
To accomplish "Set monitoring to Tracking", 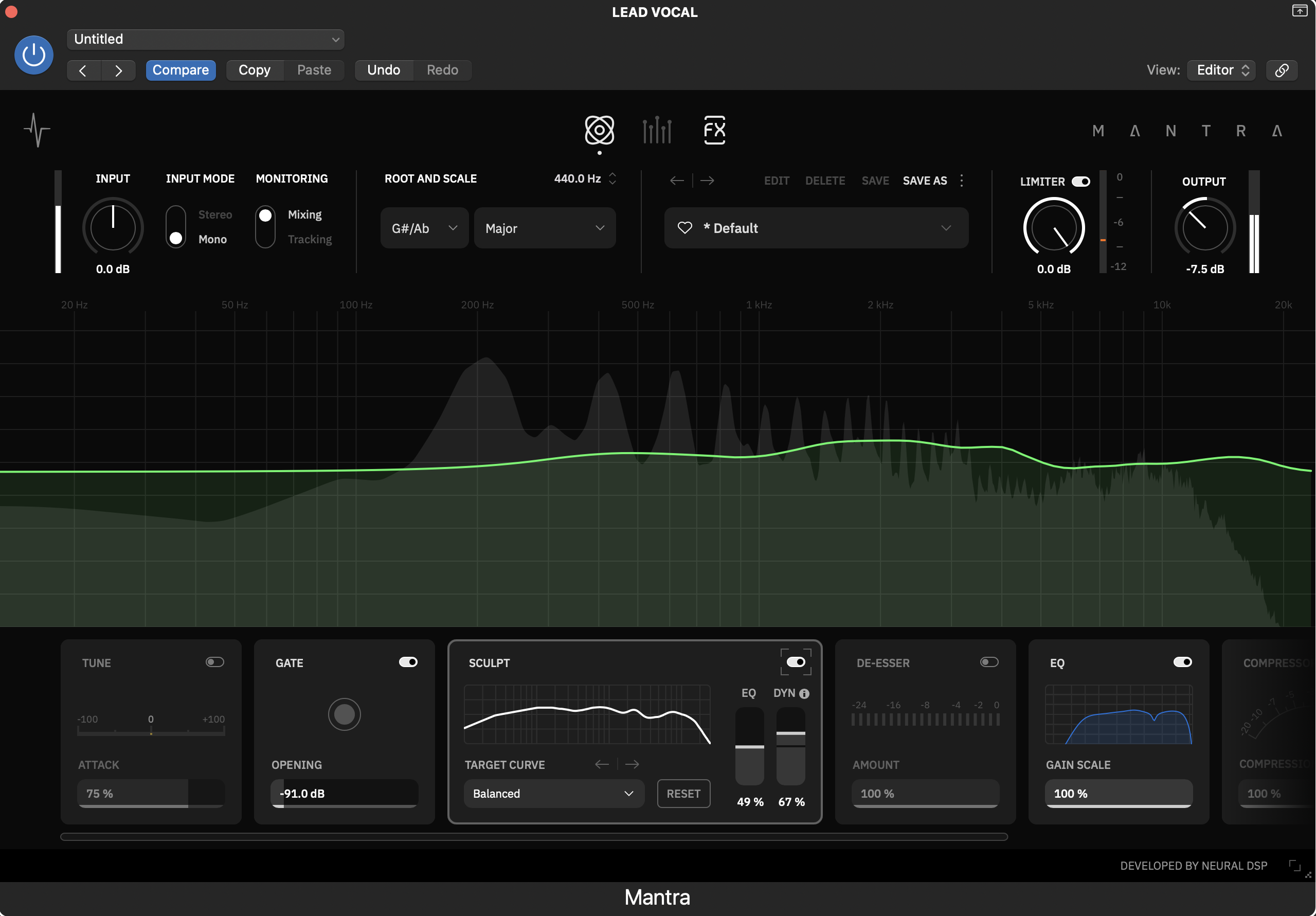I will click(x=310, y=239).
